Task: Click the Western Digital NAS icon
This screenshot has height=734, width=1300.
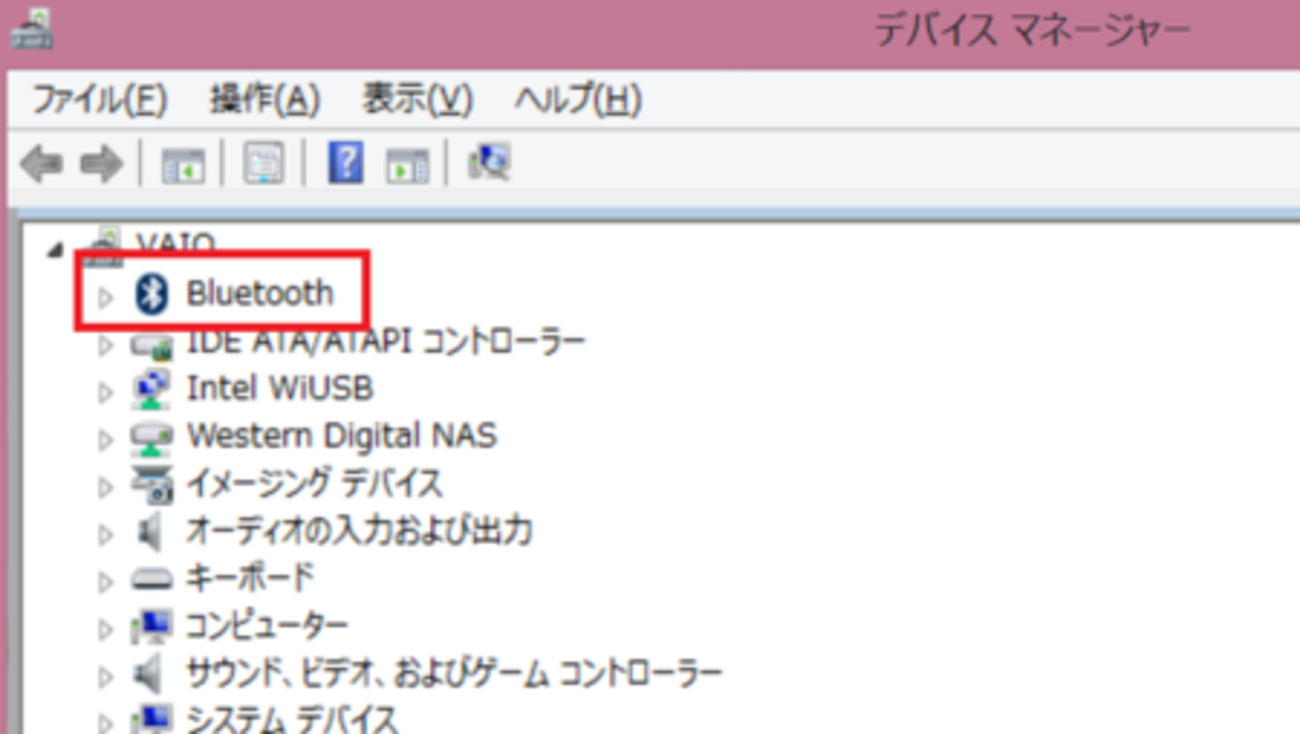Action: tap(151, 437)
